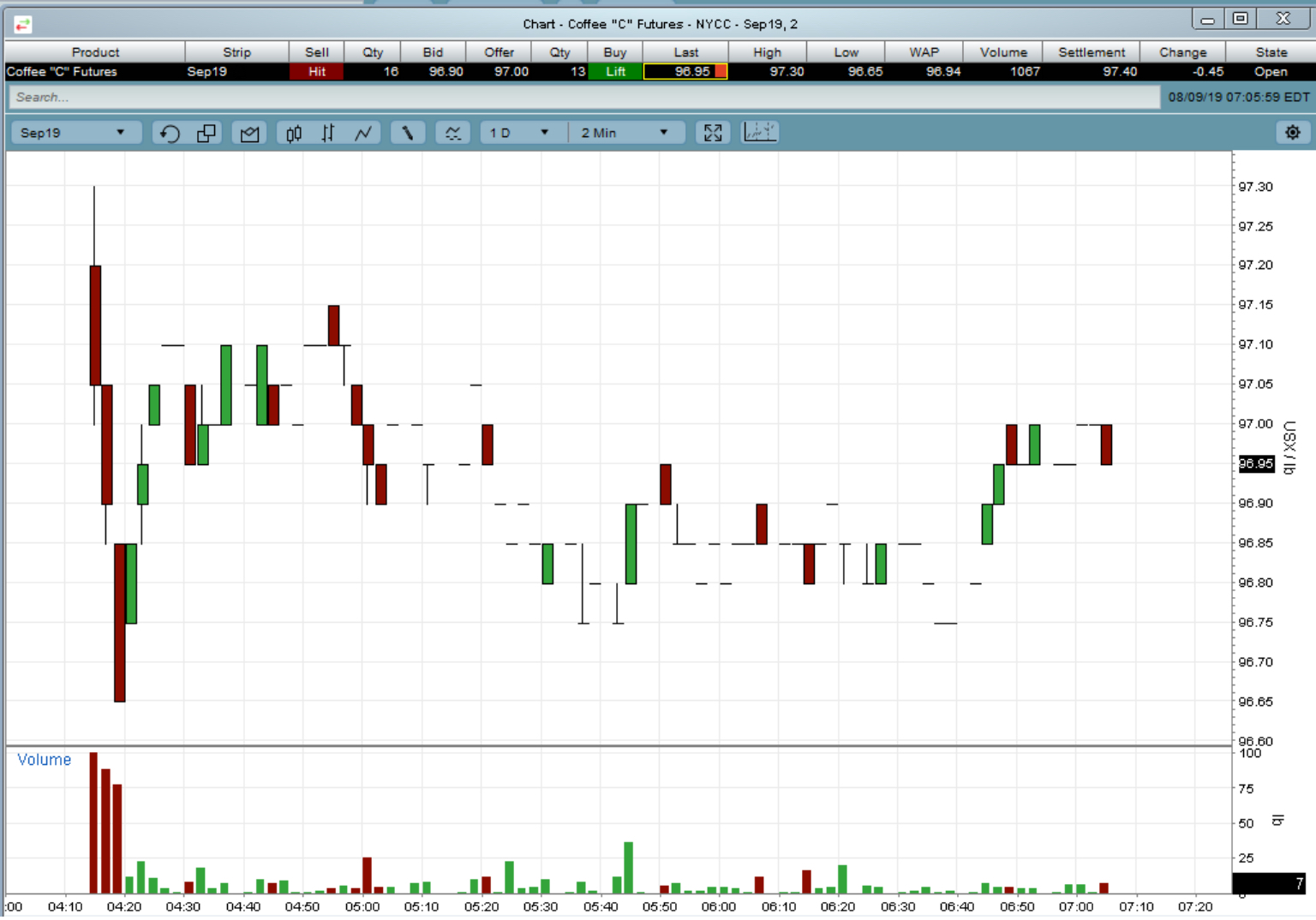Click the Low column header

tap(846, 52)
